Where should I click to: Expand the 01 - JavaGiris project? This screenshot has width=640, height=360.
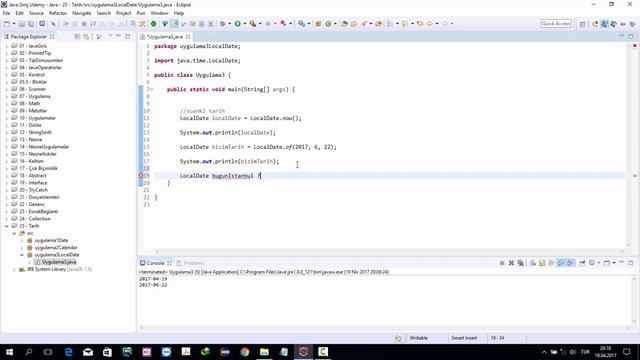pyautogui.click(x=7, y=46)
